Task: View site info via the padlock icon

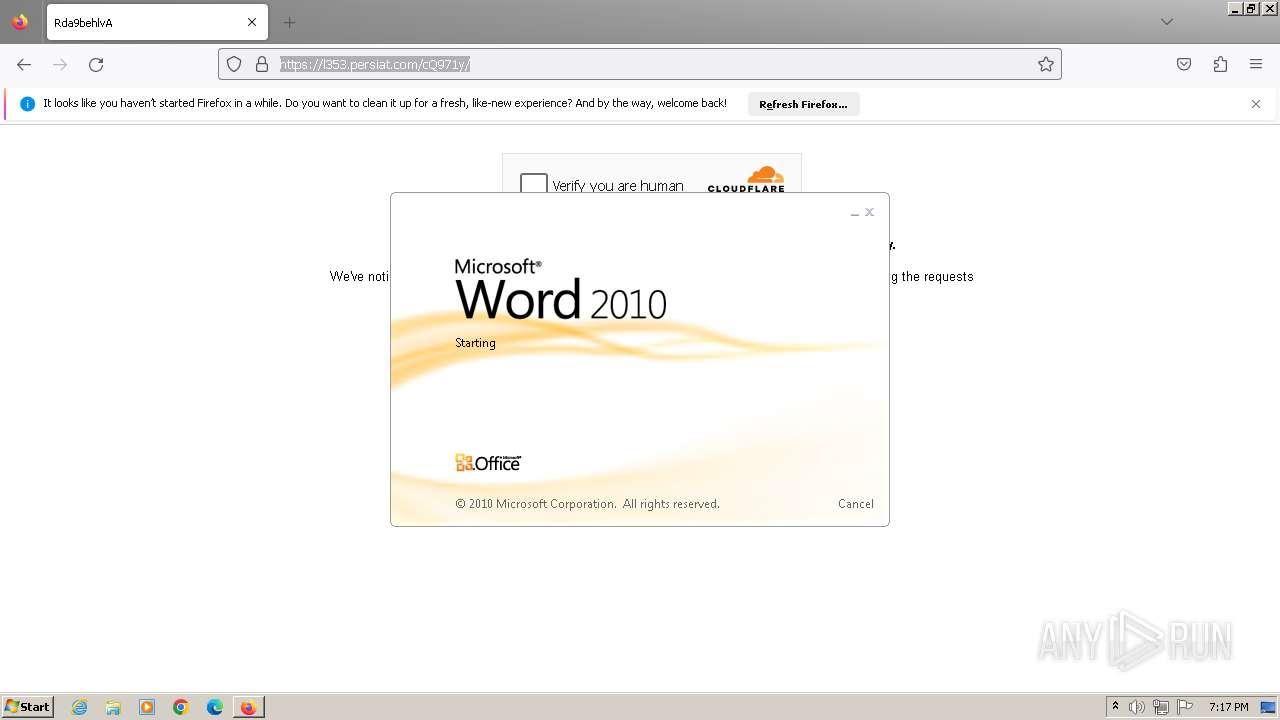Action: coord(262,64)
